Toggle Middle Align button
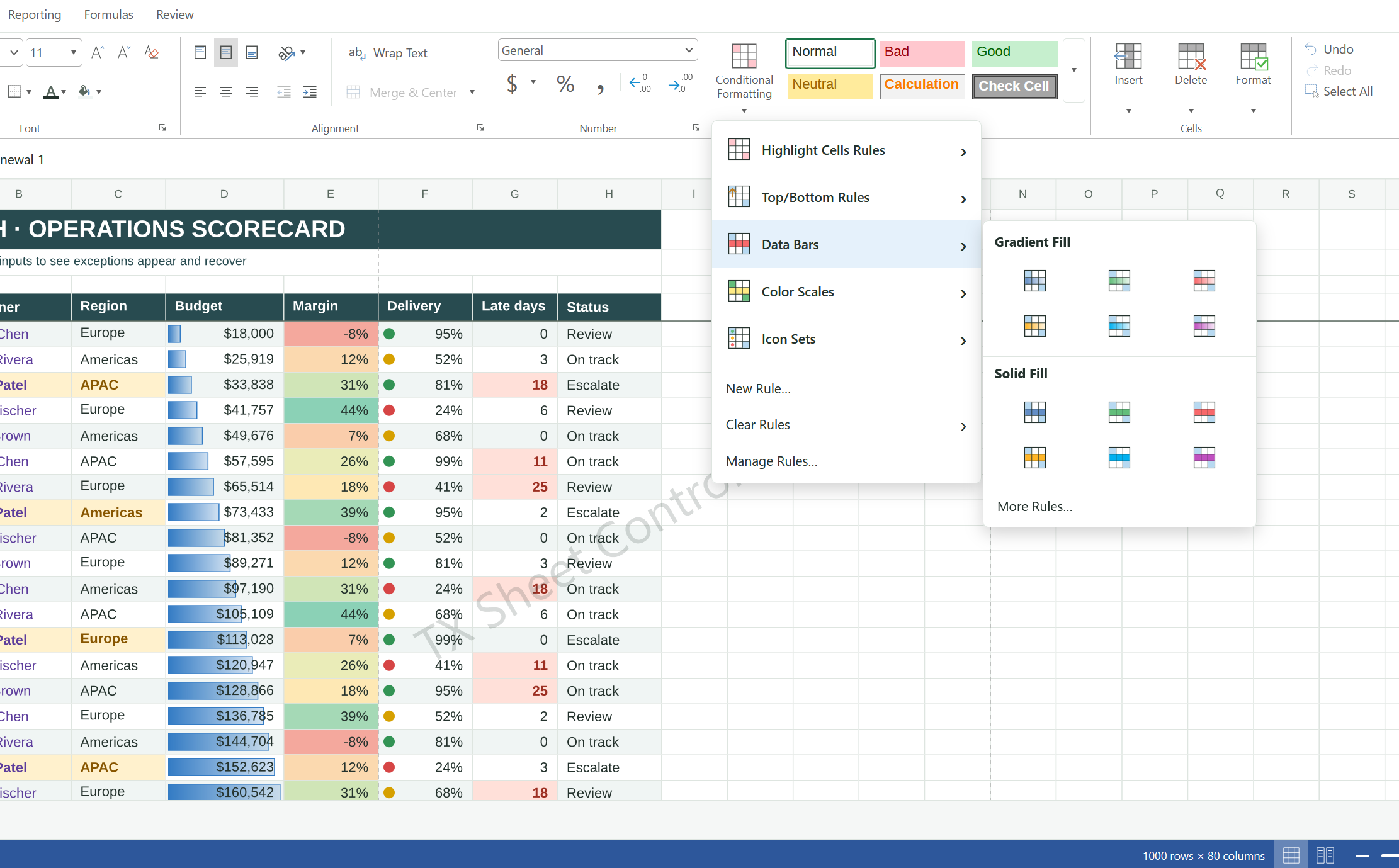 point(226,52)
